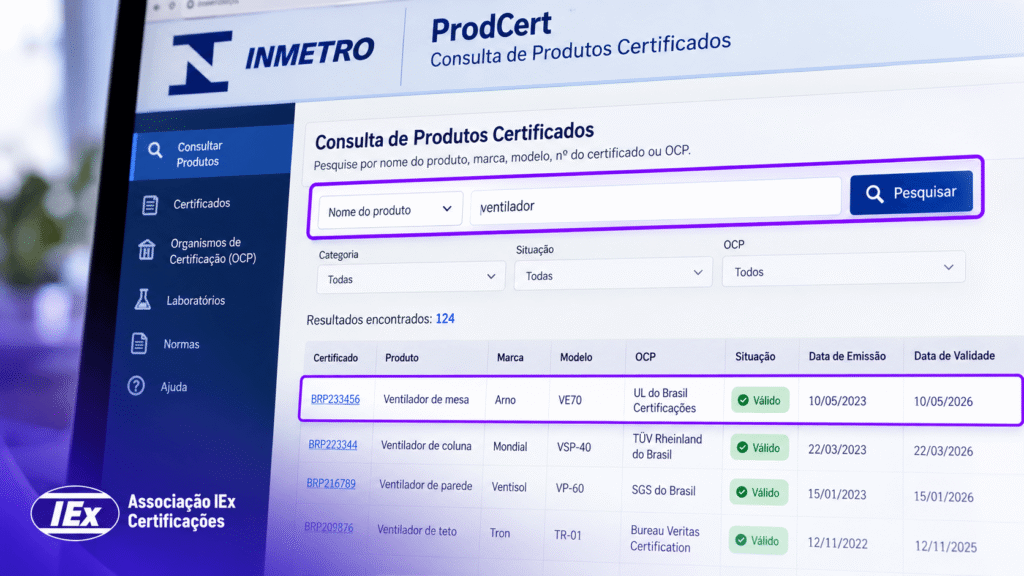
Task: Go to Certificados in the sidebar
Action: [201, 204]
